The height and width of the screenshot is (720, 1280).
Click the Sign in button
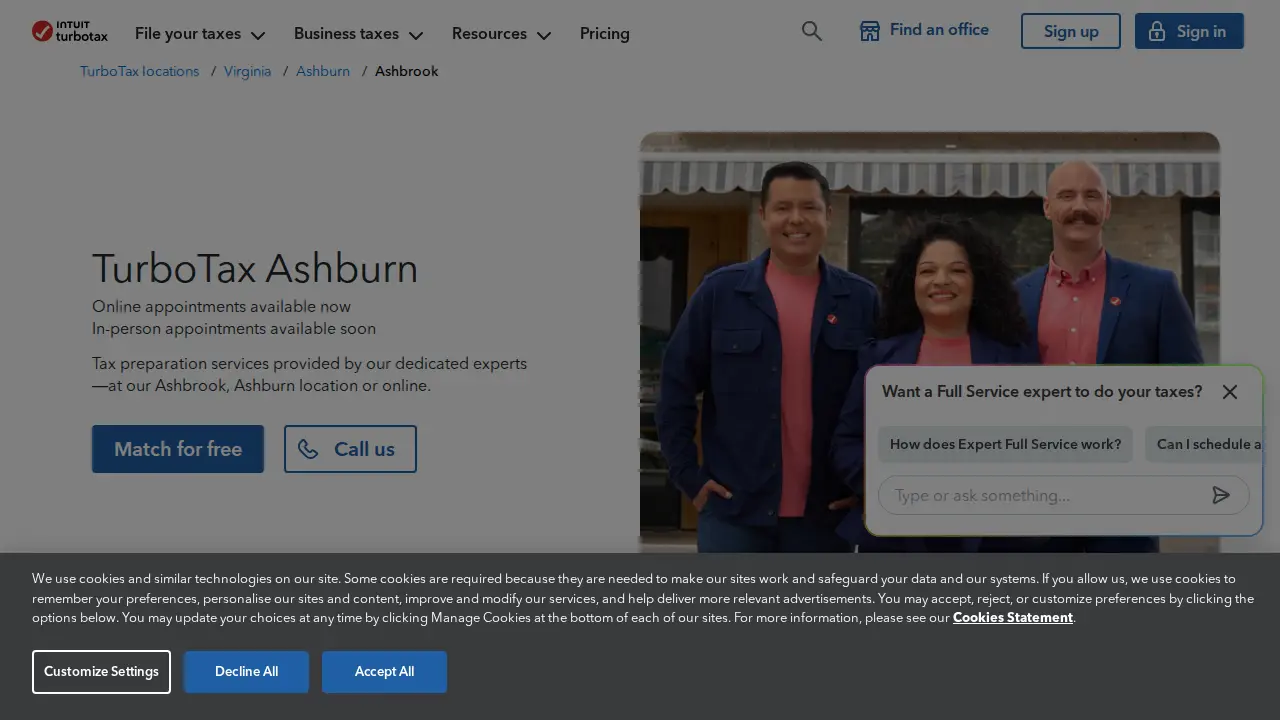[x=1189, y=31]
